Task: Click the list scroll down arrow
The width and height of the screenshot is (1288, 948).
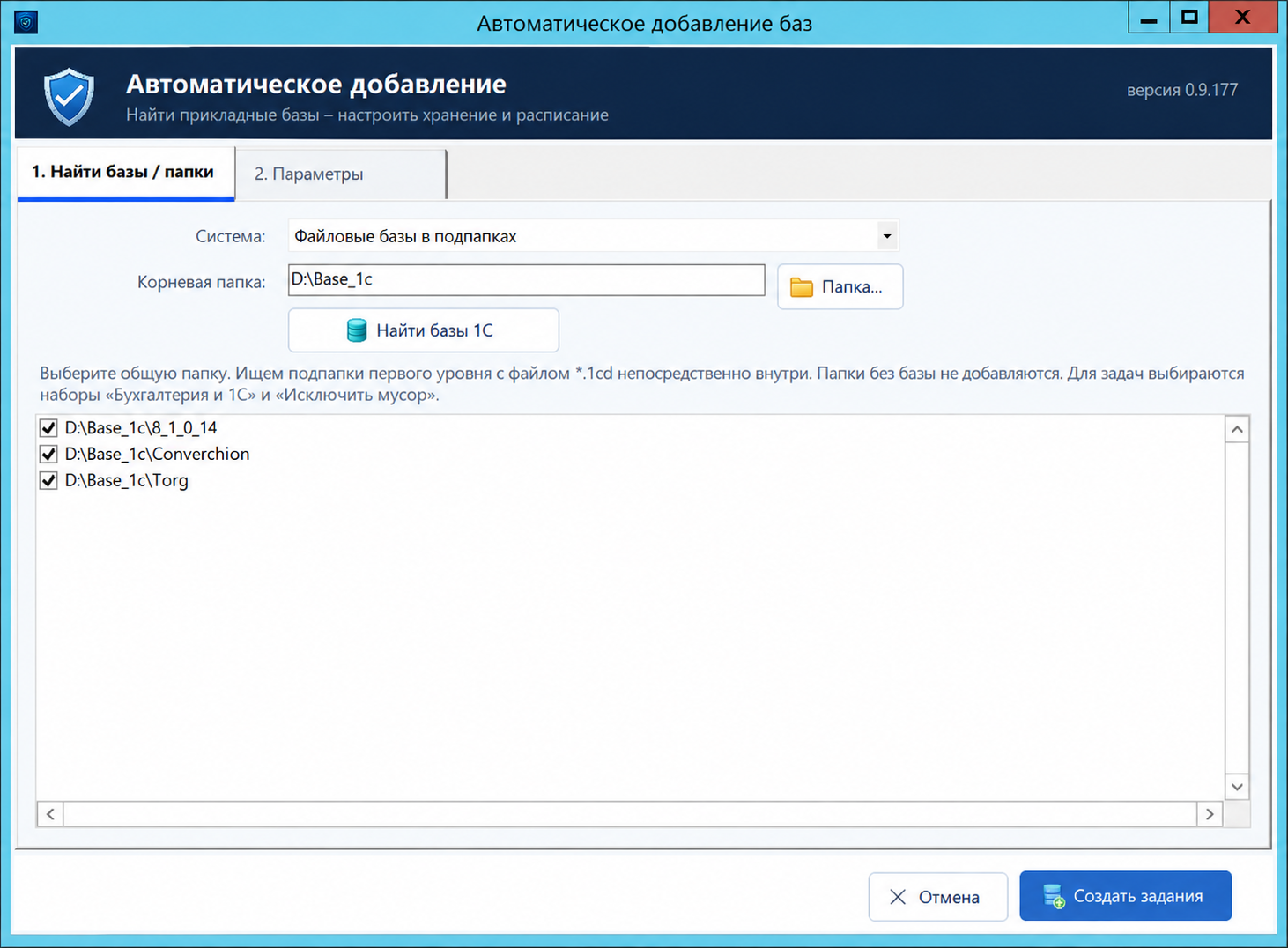Action: coord(1237,787)
